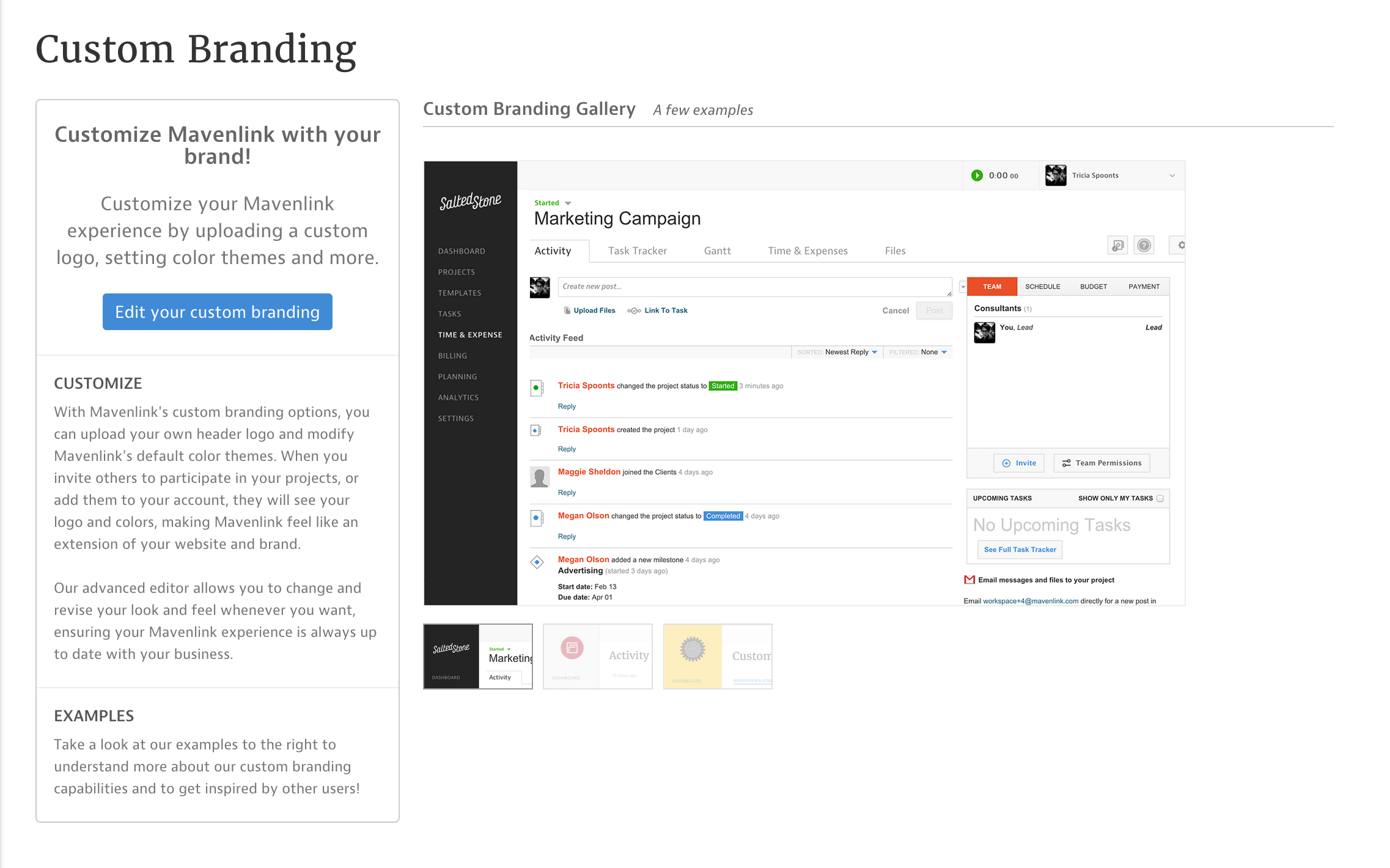Viewport: 1390px width, 868px height.
Task: Click the SaltedStone logo in sidebar
Action: [x=470, y=201]
